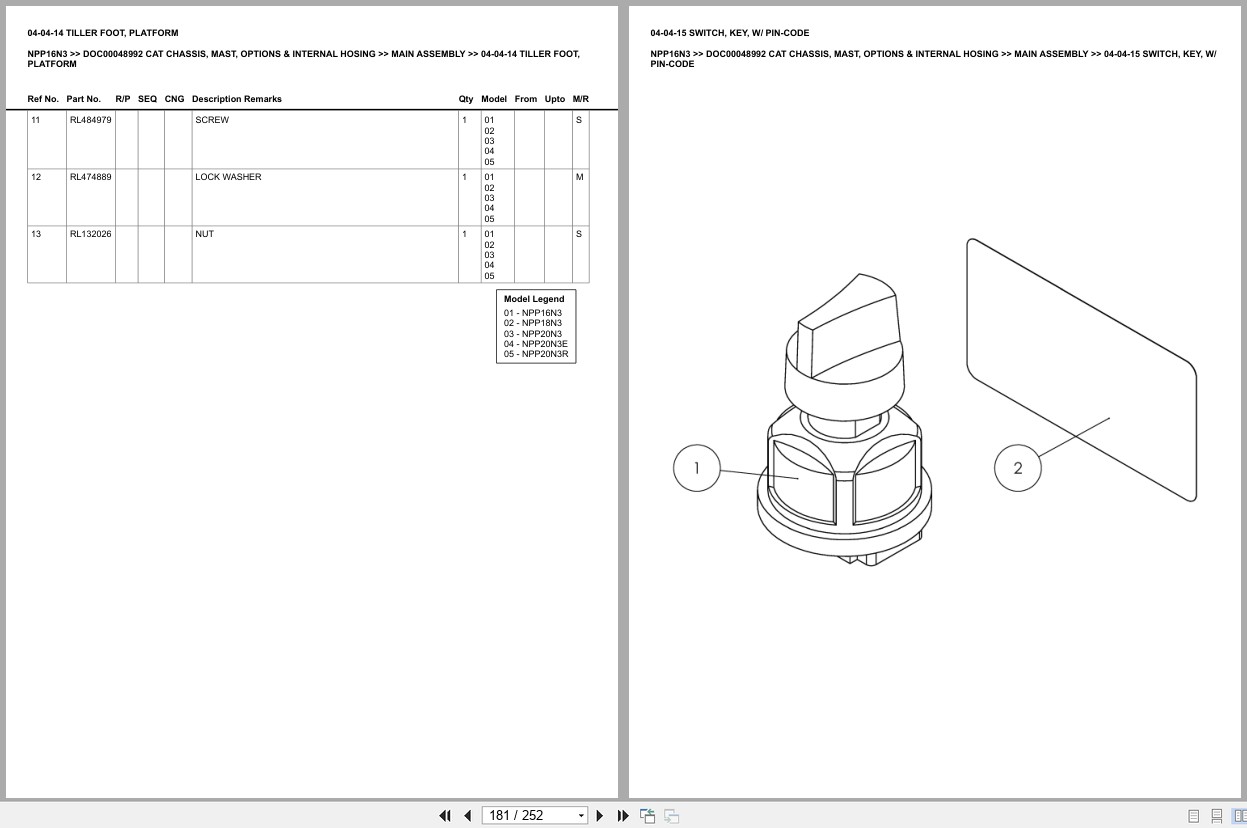
Task: Click the SCREW description cell
Action: [x=325, y=140]
